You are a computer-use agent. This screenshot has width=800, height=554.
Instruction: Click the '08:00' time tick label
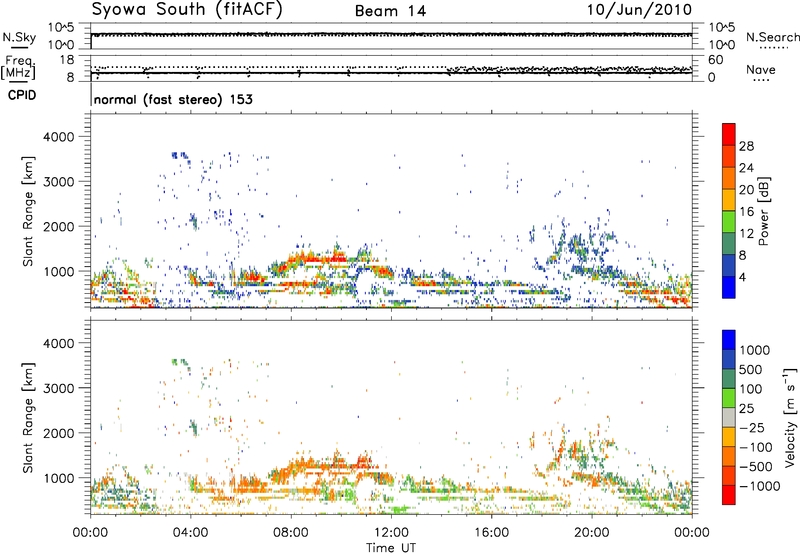tap(291, 533)
